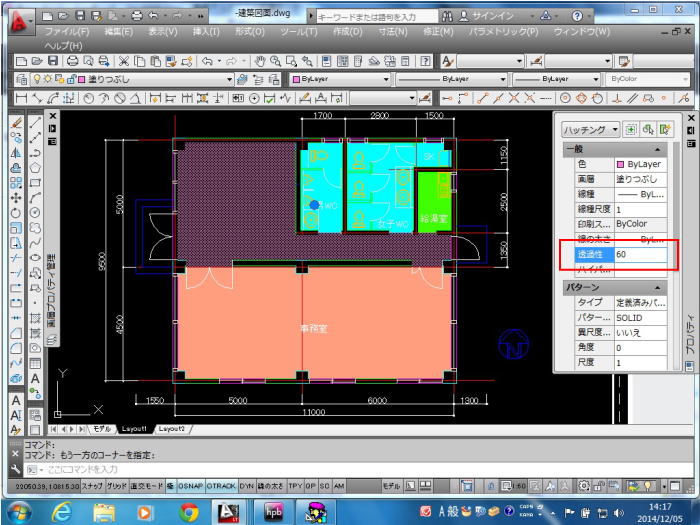This screenshot has width=700, height=525.
Task: Toggle OTRACK in status bar
Action: [221, 486]
